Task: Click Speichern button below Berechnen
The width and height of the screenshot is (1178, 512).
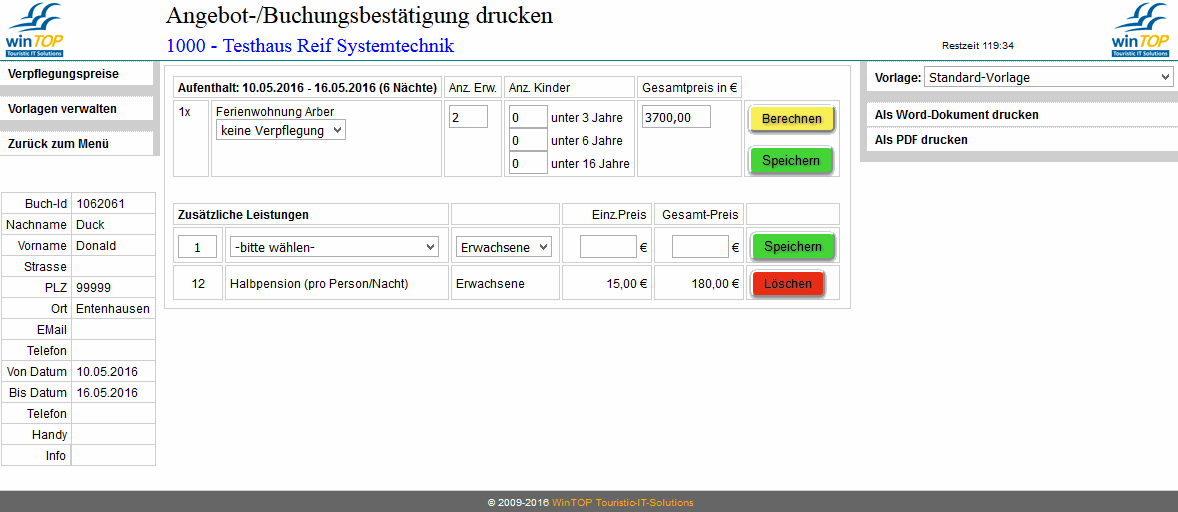Action: (790, 160)
